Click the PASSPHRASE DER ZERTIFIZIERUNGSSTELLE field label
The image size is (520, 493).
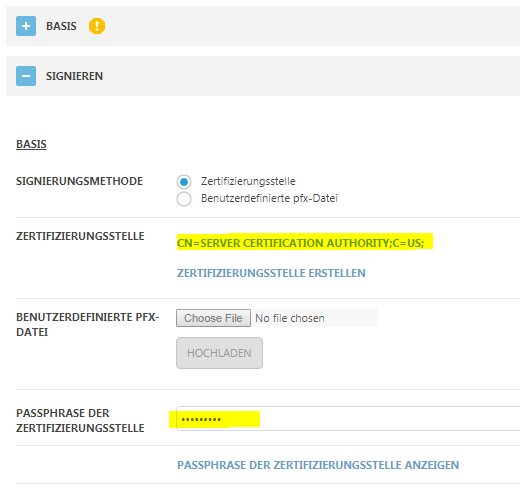[x=80, y=421]
